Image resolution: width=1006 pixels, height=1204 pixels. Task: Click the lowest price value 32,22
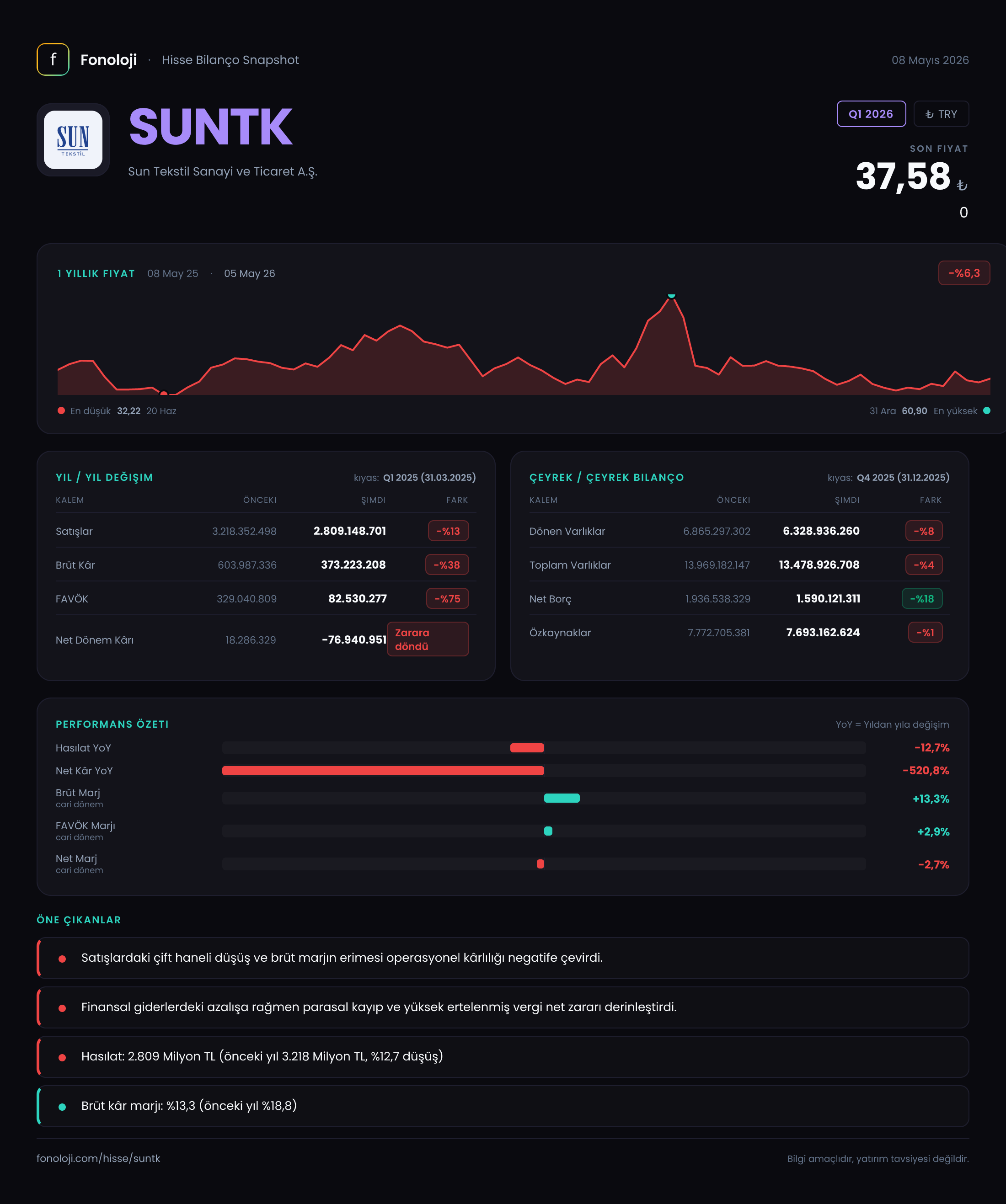pyautogui.click(x=128, y=411)
